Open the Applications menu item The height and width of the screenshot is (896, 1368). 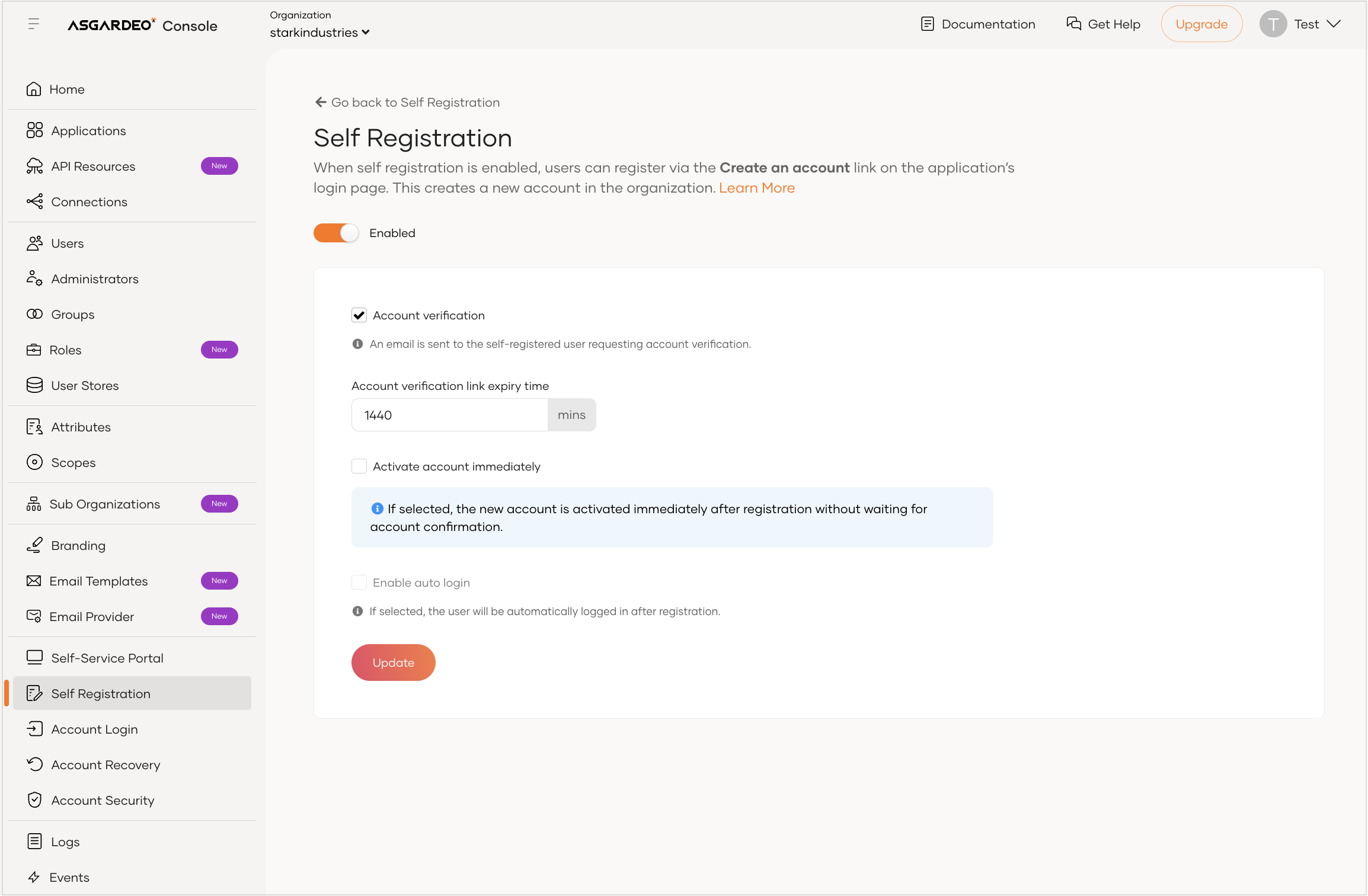[x=88, y=130]
